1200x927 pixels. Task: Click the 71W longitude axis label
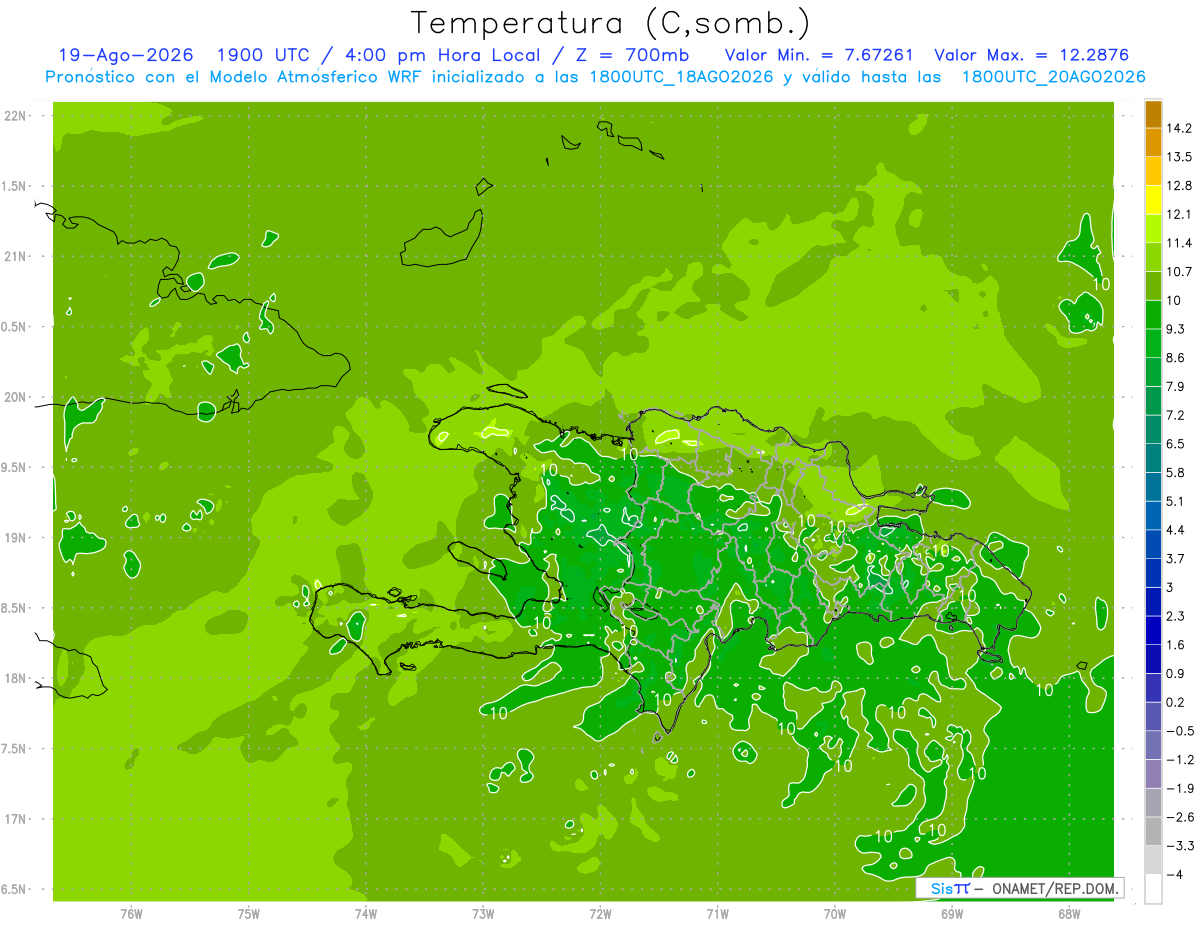pyautogui.click(x=717, y=914)
